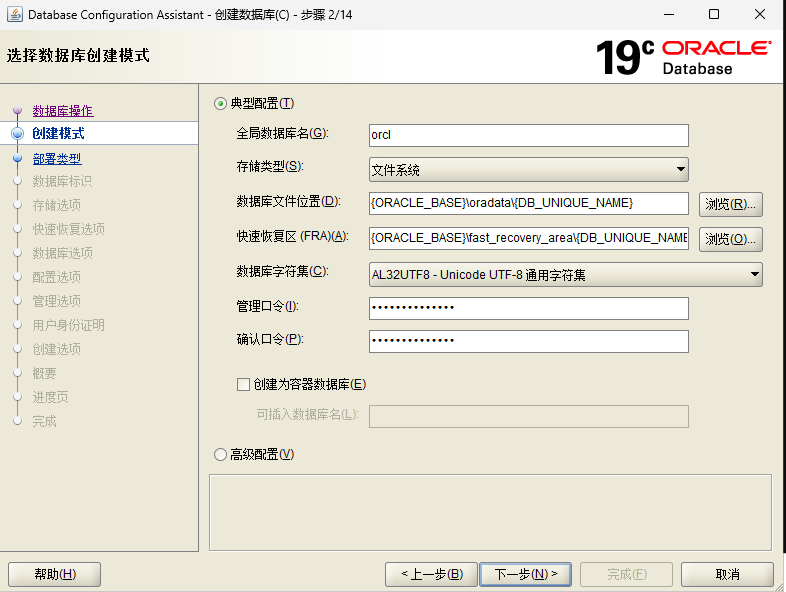Focus the 确认口令 password field
This screenshot has height=592, width=786.
coord(529,341)
